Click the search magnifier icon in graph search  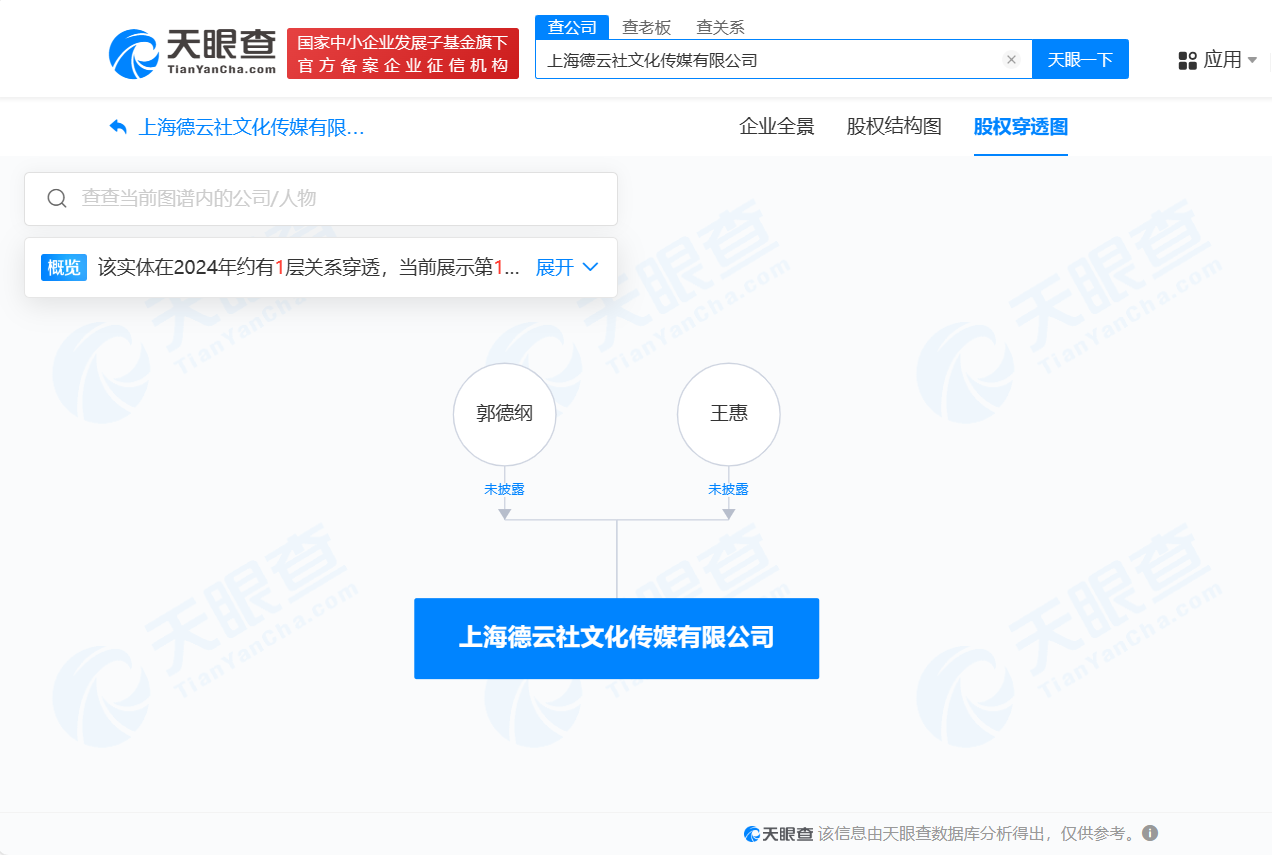tap(57, 198)
